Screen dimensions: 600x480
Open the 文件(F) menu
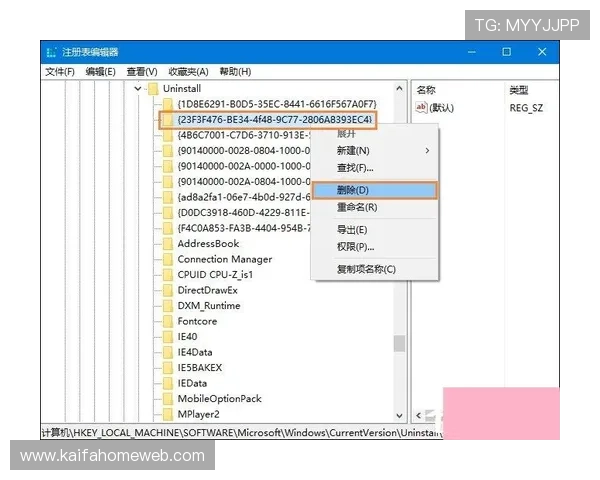(x=60, y=72)
